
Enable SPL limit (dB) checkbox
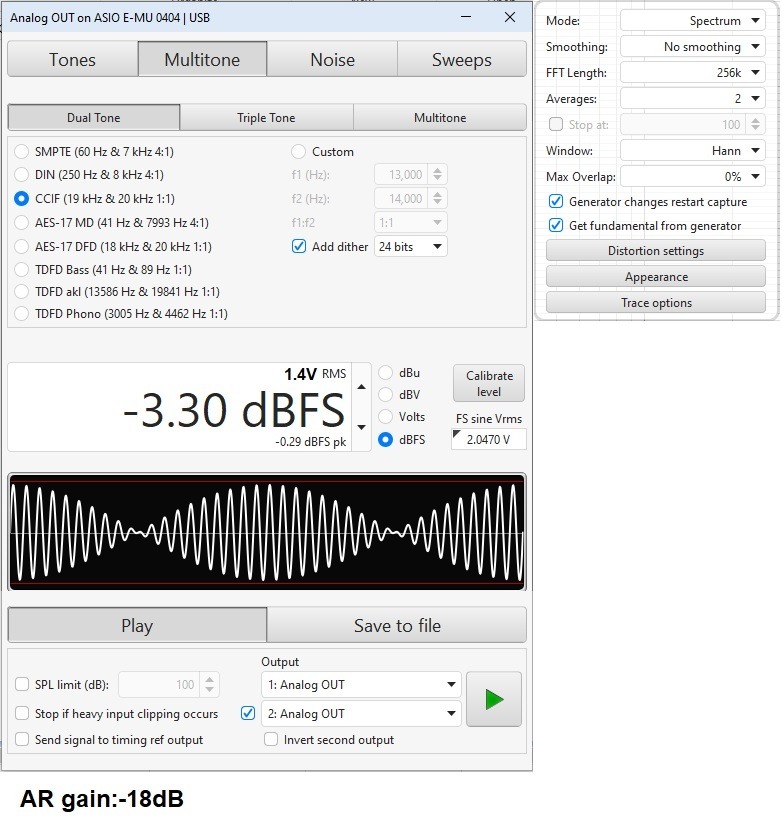(x=22, y=684)
